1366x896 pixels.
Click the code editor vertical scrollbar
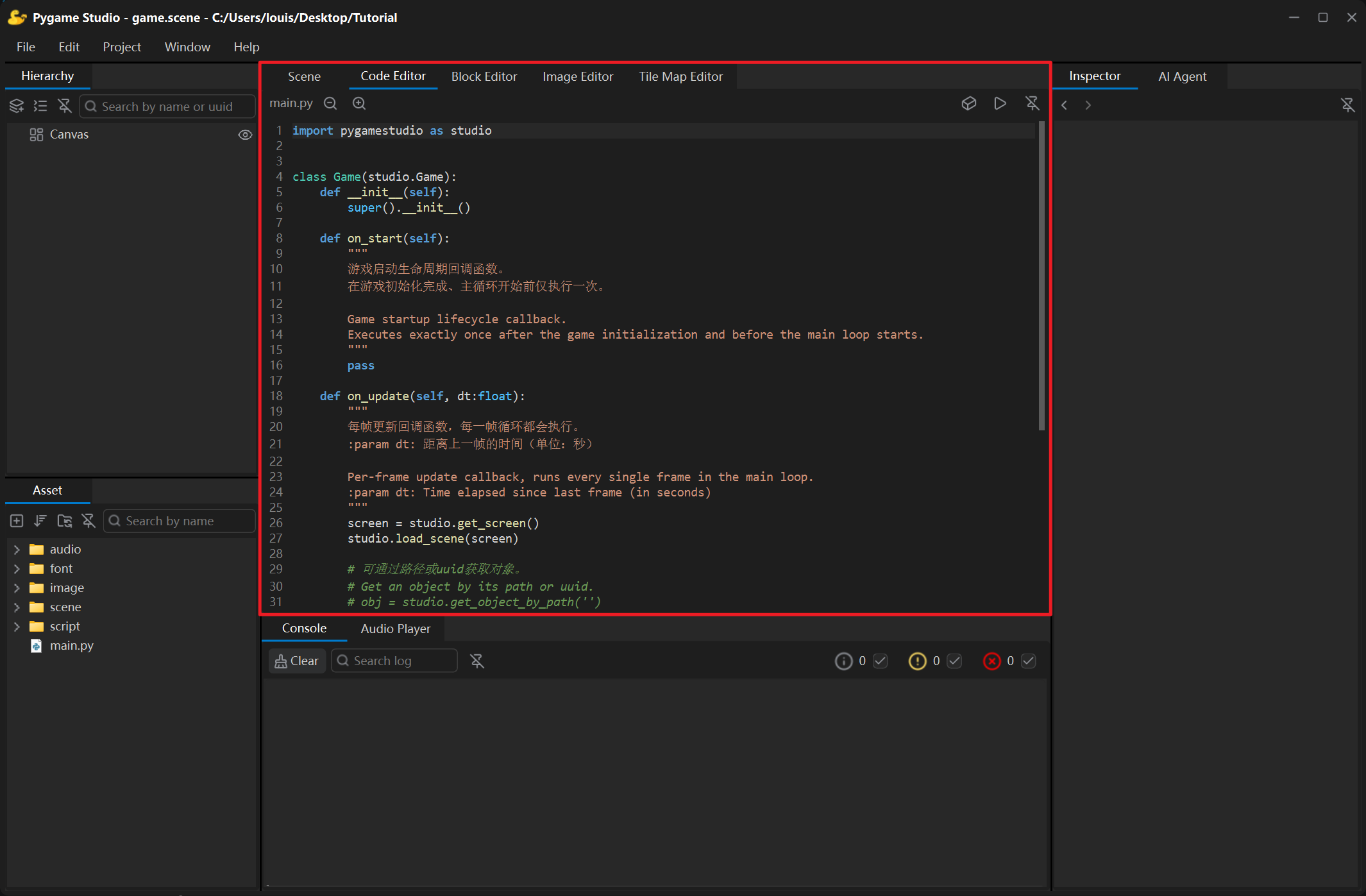pos(1041,276)
